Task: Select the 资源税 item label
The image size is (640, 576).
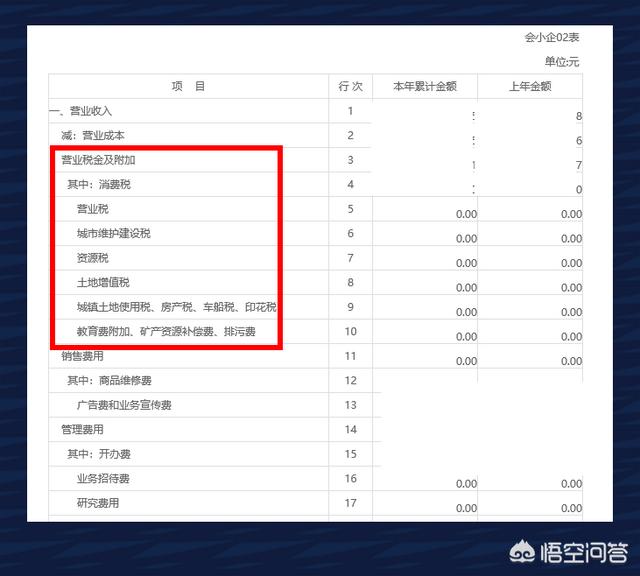Action: [x=93, y=258]
